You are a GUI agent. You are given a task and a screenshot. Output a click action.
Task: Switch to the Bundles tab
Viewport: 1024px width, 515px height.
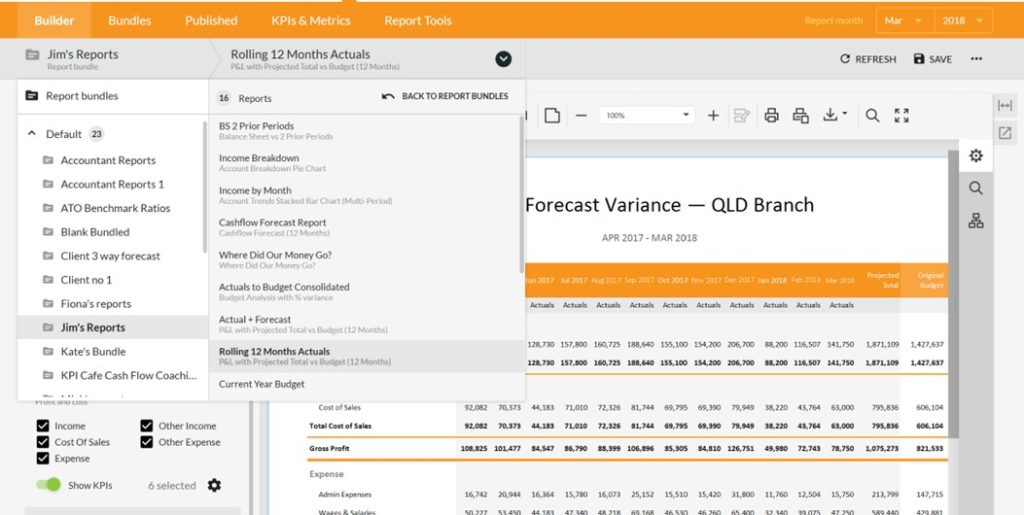[129, 20]
